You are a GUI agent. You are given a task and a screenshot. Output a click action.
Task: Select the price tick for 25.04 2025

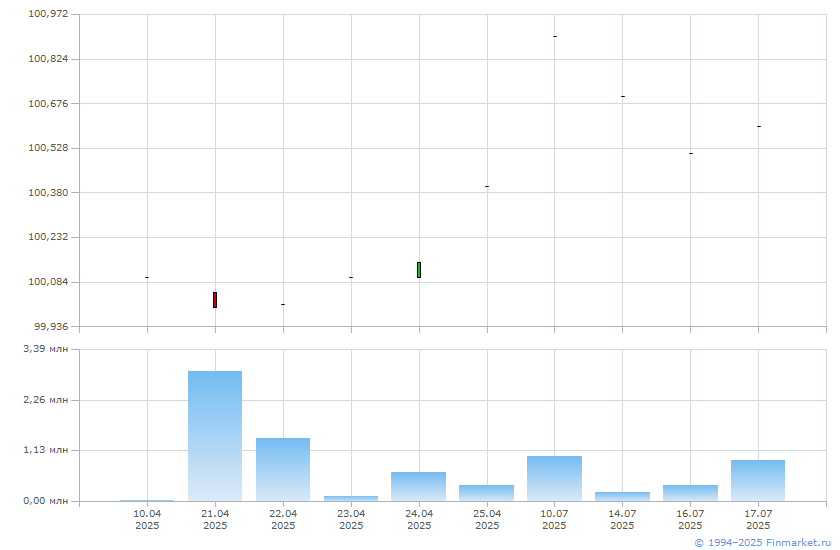(x=487, y=186)
